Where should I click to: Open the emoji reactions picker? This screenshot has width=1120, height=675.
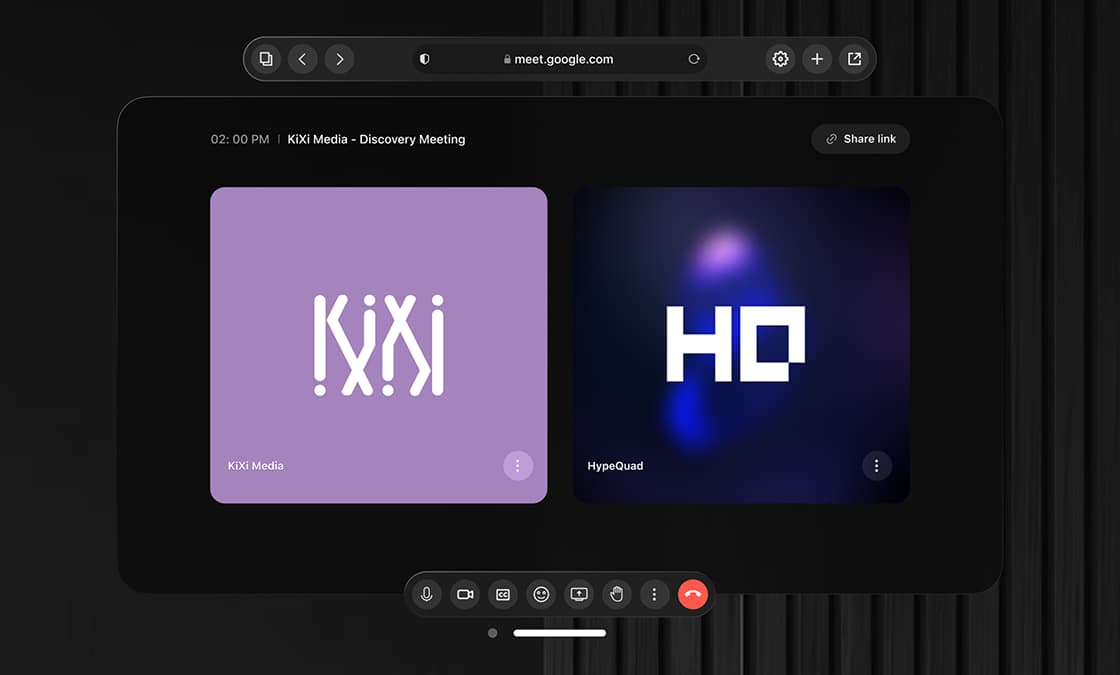point(541,594)
